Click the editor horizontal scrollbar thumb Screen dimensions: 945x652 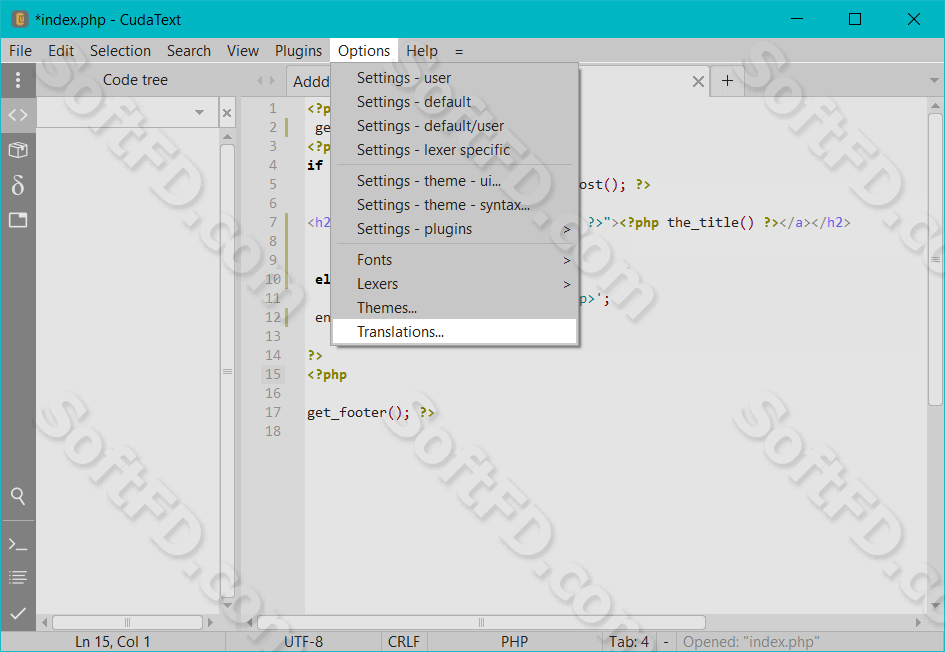point(481,622)
